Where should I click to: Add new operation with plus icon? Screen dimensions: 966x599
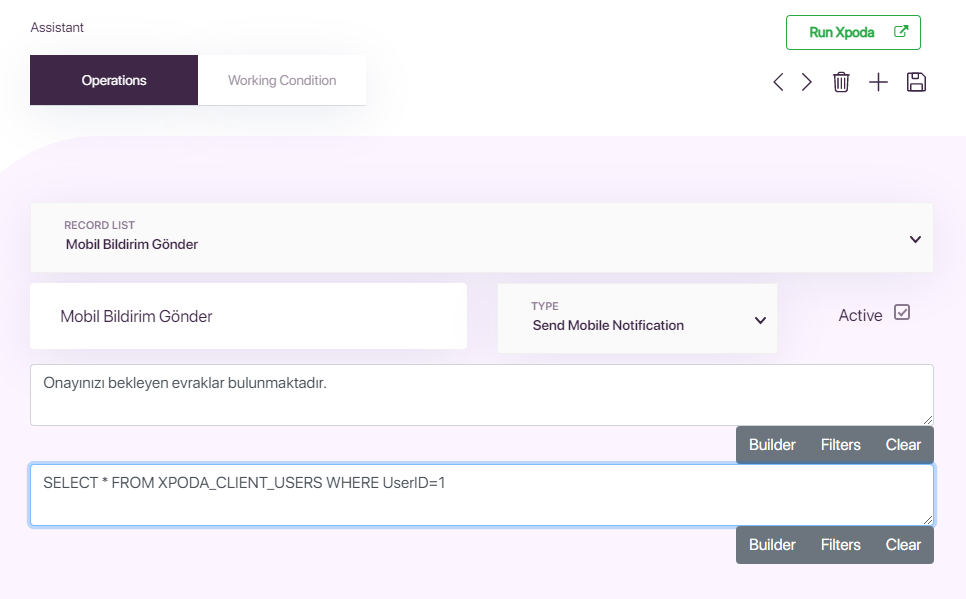[878, 82]
